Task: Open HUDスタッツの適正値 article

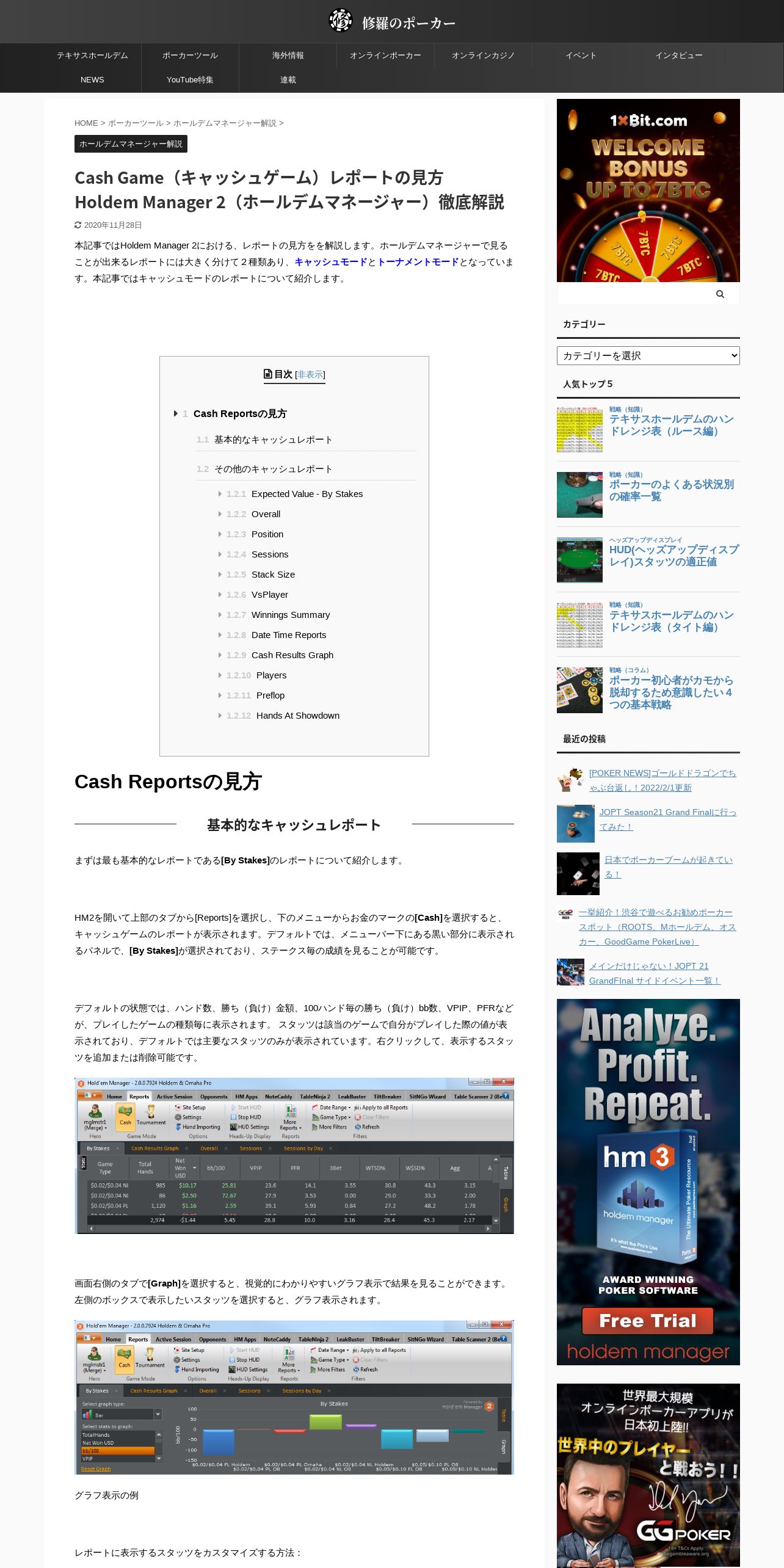Action: tap(673, 556)
